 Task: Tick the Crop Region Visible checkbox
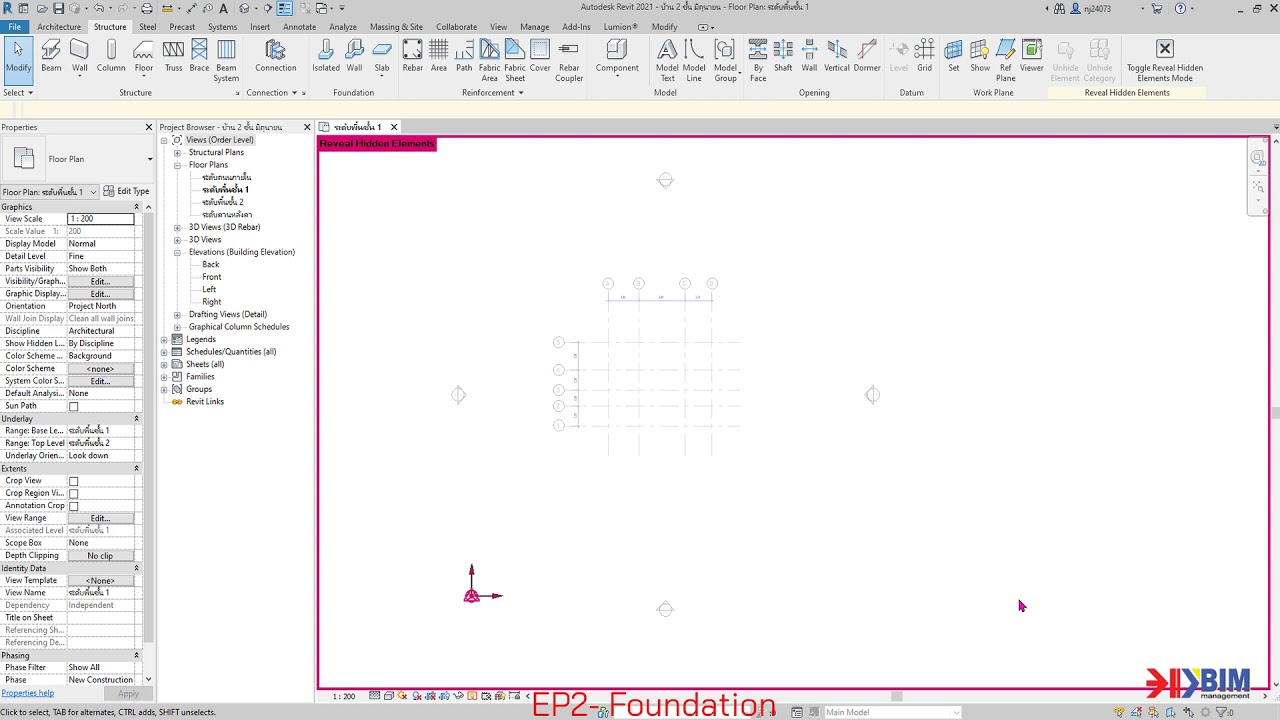(73, 493)
